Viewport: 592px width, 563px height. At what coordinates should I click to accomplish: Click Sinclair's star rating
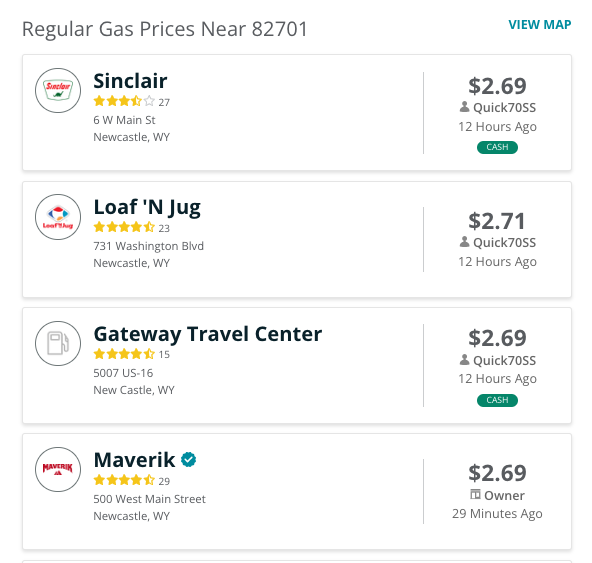click(x=124, y=101)
